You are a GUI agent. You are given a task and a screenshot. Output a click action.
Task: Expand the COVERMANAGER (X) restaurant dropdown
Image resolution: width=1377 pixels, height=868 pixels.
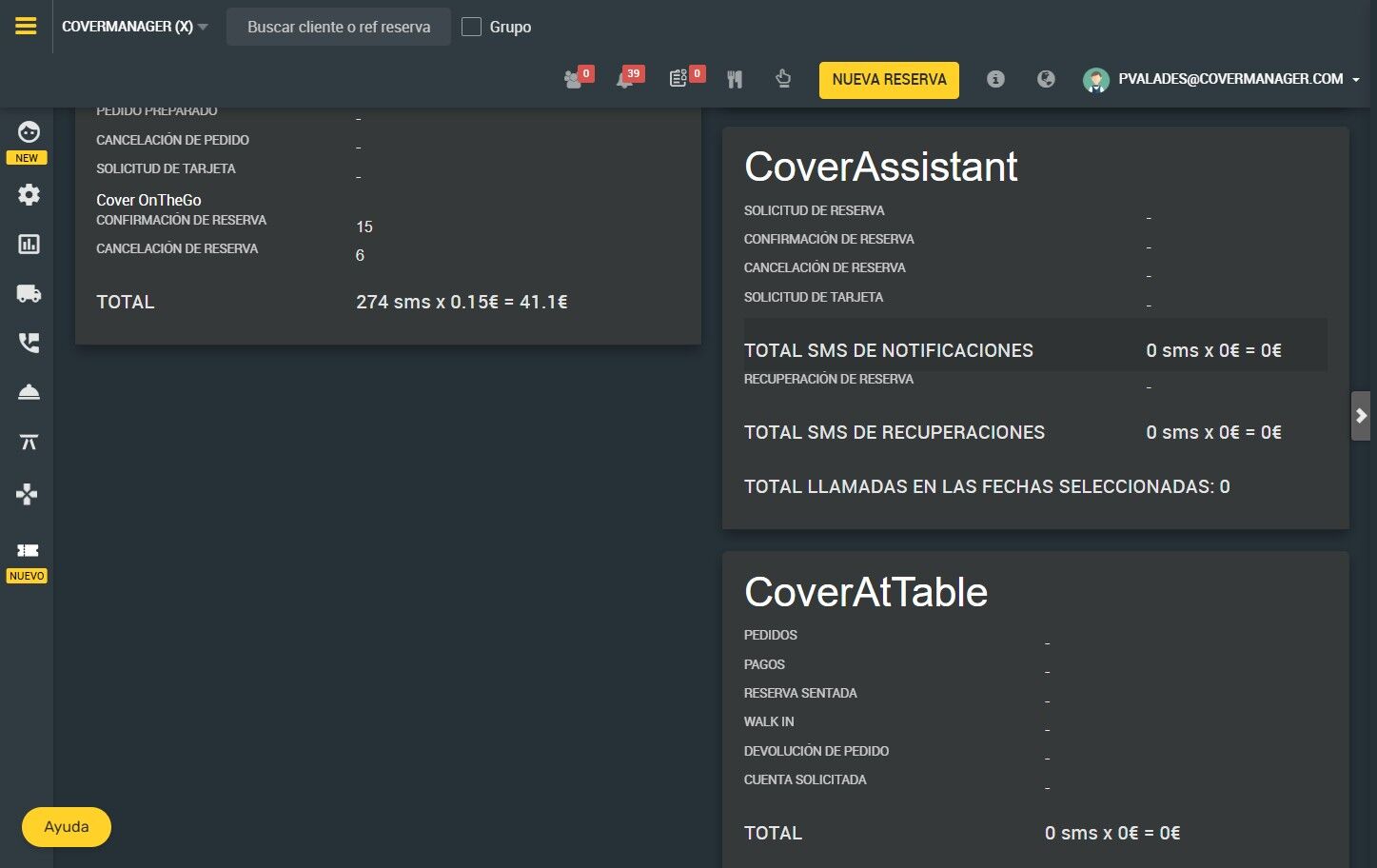[x=134, y=27]
